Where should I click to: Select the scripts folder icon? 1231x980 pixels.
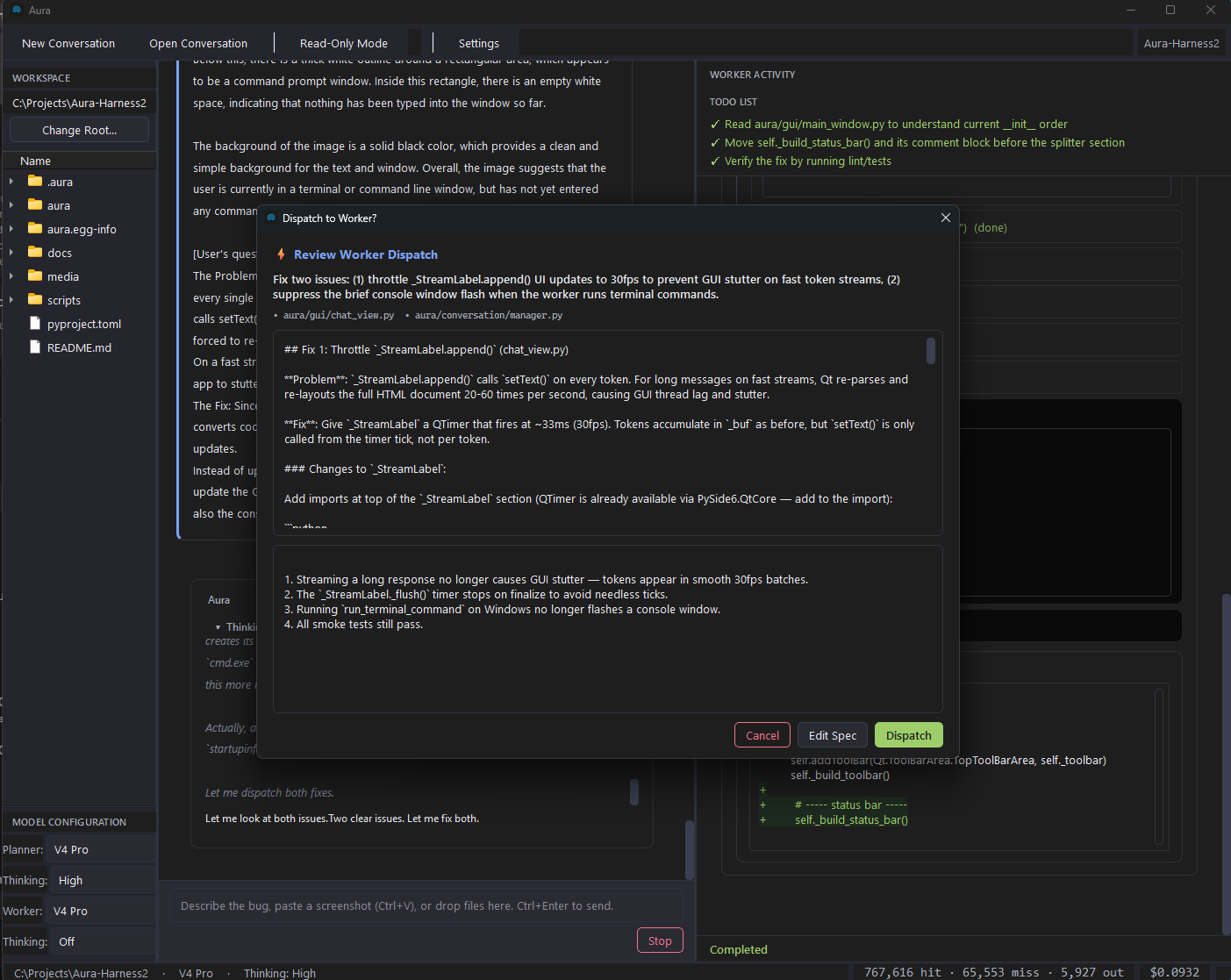coord(35,300)
